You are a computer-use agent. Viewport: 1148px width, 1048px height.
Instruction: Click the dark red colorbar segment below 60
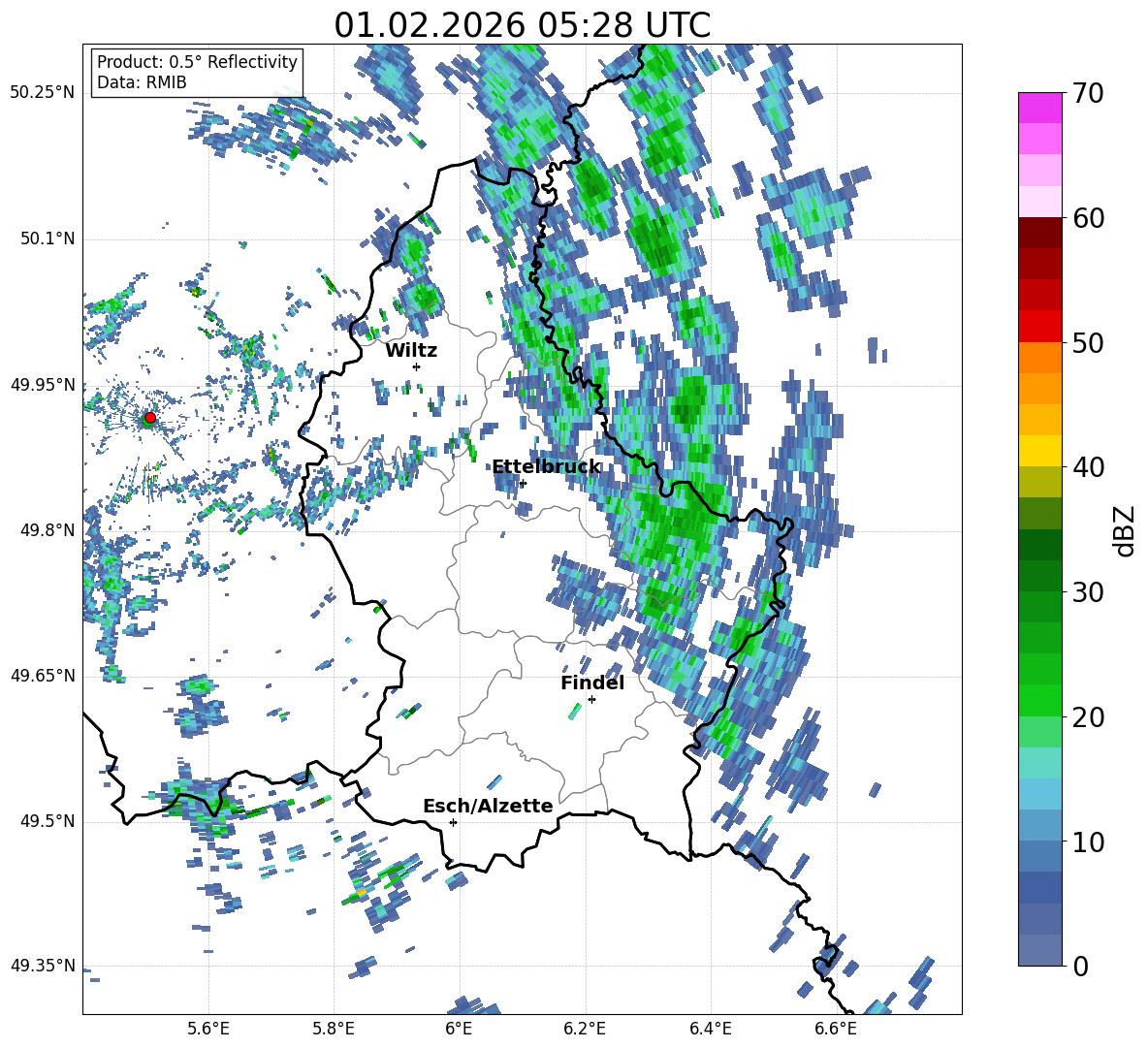pos(1039,233)
